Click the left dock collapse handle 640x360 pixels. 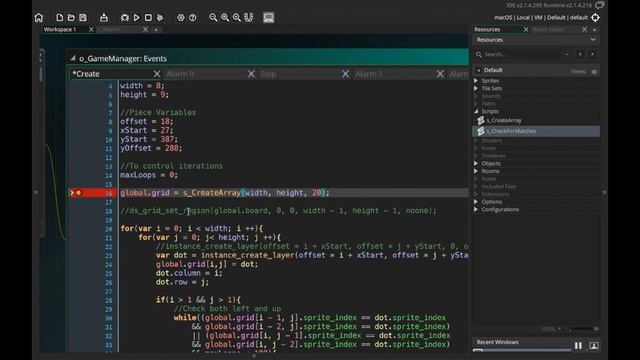pos(36,192)
